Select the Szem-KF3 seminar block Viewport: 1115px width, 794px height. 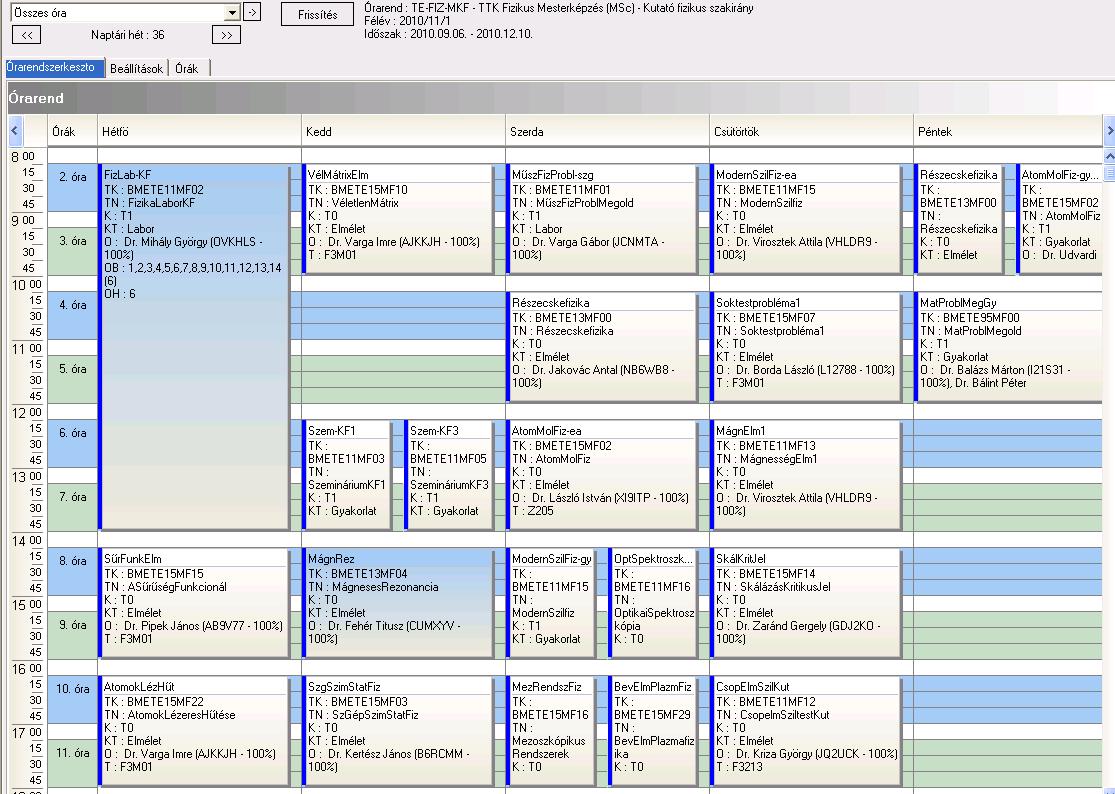pos(449,476)
